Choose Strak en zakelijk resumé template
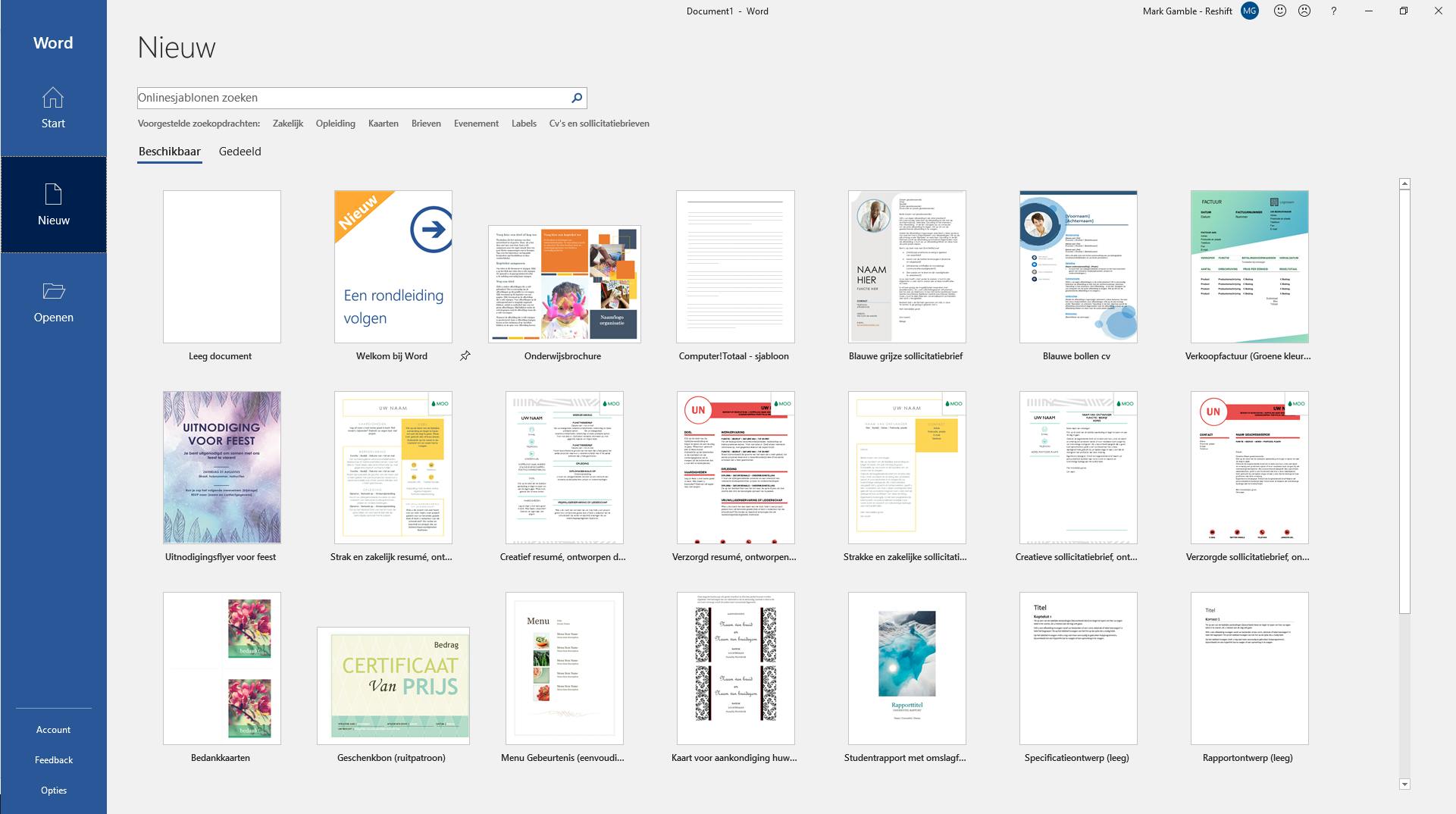 pos(393,468)
